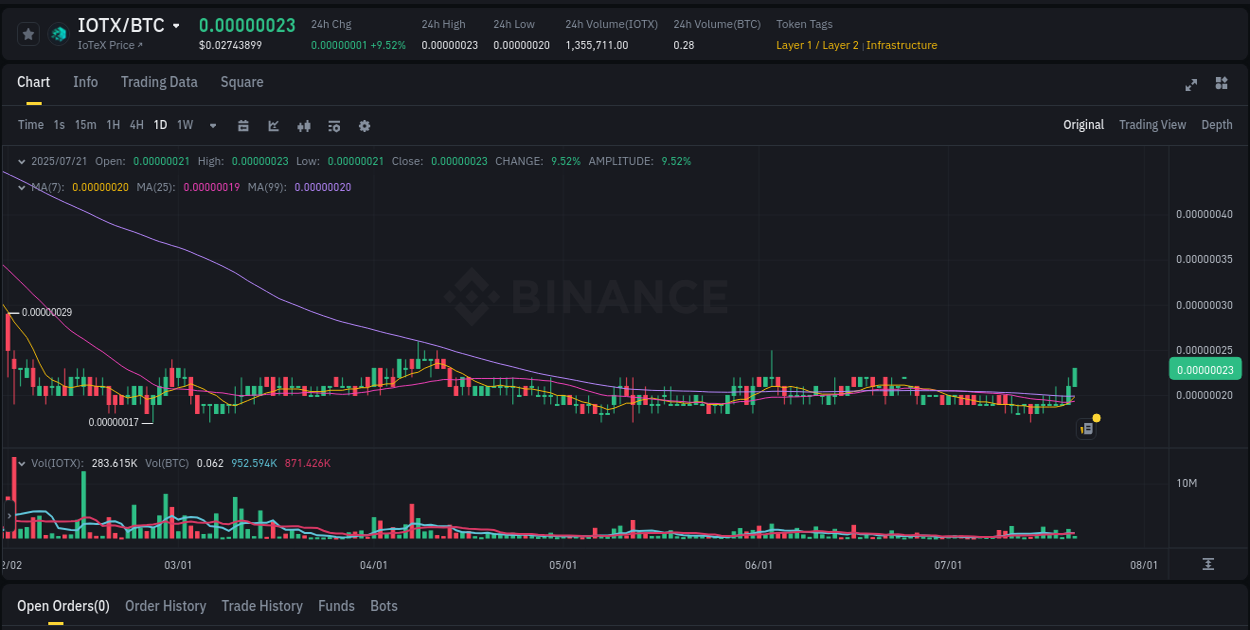Open the order preview icon with yellow dot

(1087, 428)
